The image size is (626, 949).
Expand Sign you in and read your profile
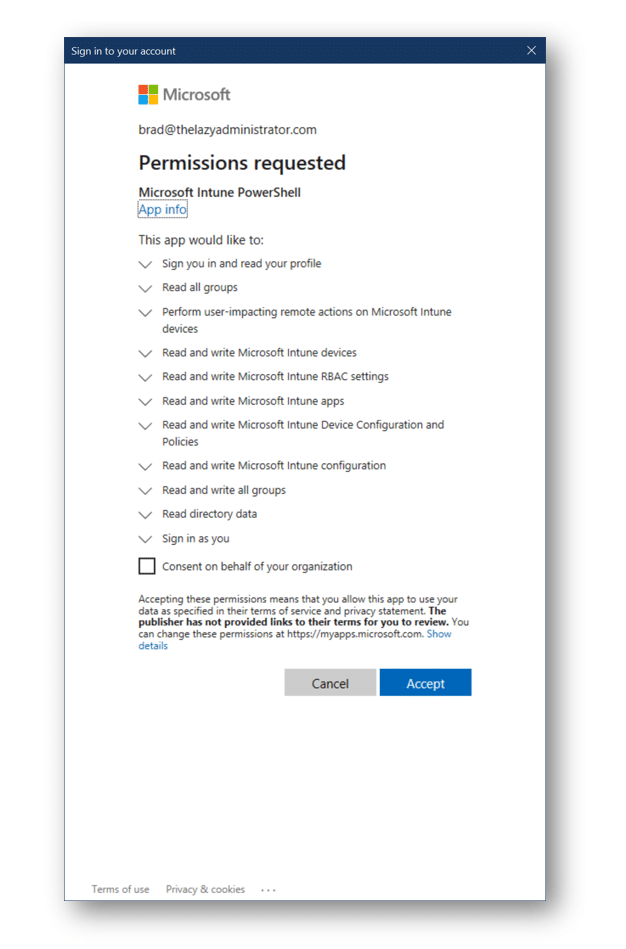pos(145,264)
